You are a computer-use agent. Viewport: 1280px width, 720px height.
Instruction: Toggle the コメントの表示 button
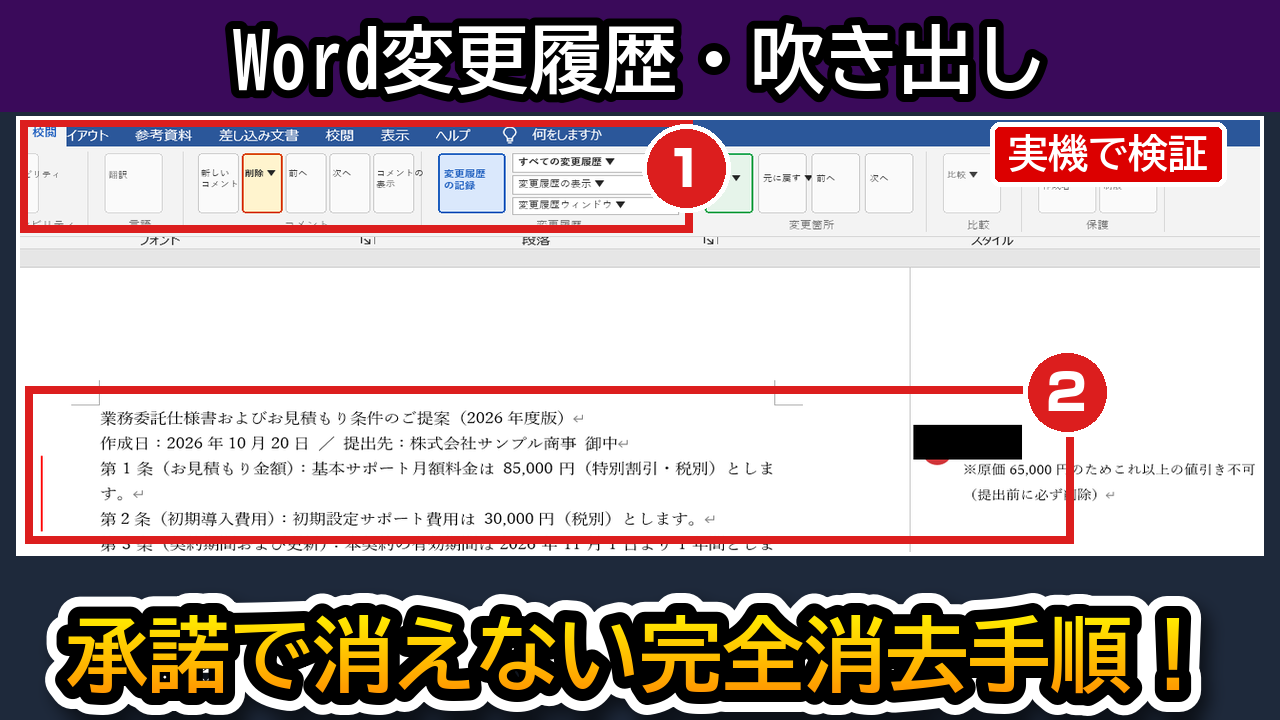[394, 183]
